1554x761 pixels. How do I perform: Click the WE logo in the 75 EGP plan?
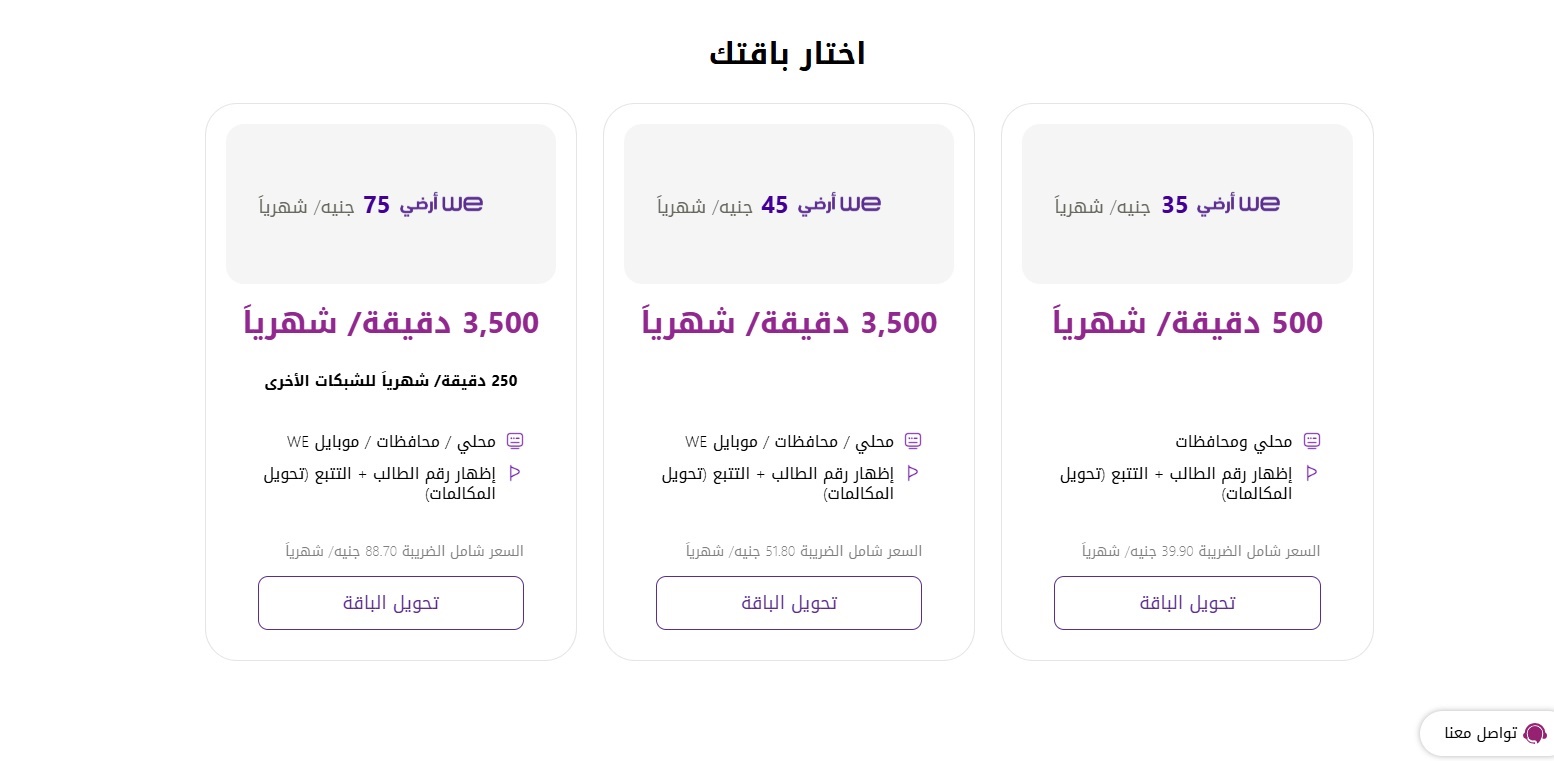(x=463, y=204)
